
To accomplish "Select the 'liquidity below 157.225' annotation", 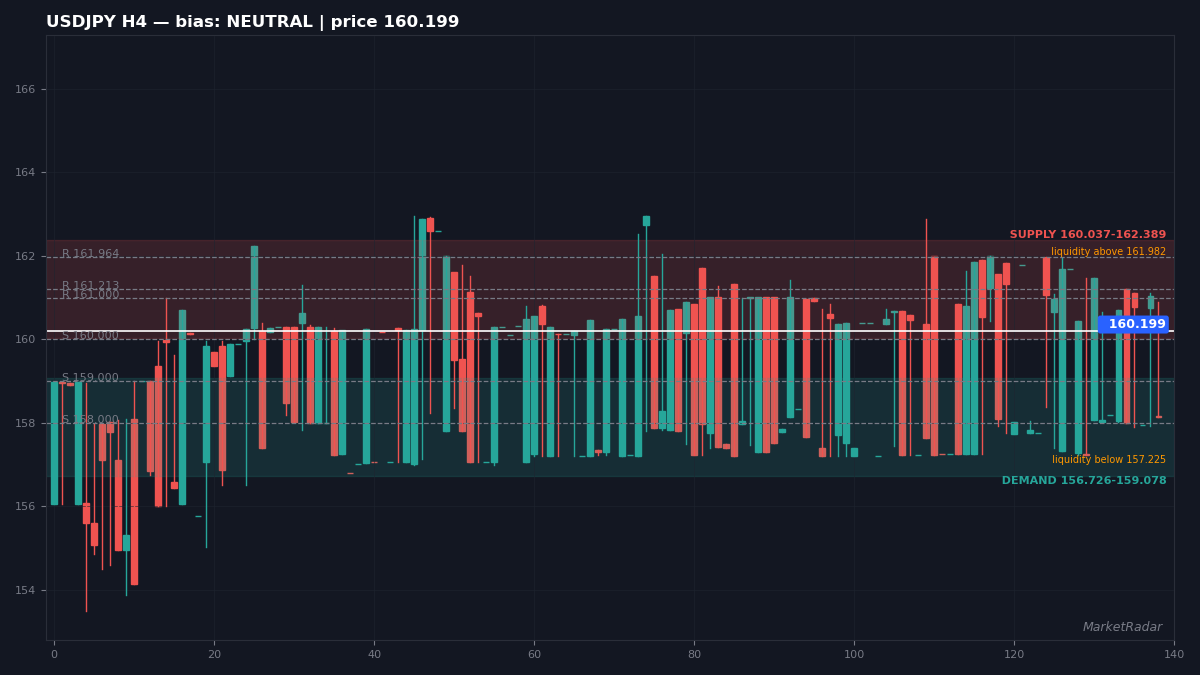I will pos(1108,460).
